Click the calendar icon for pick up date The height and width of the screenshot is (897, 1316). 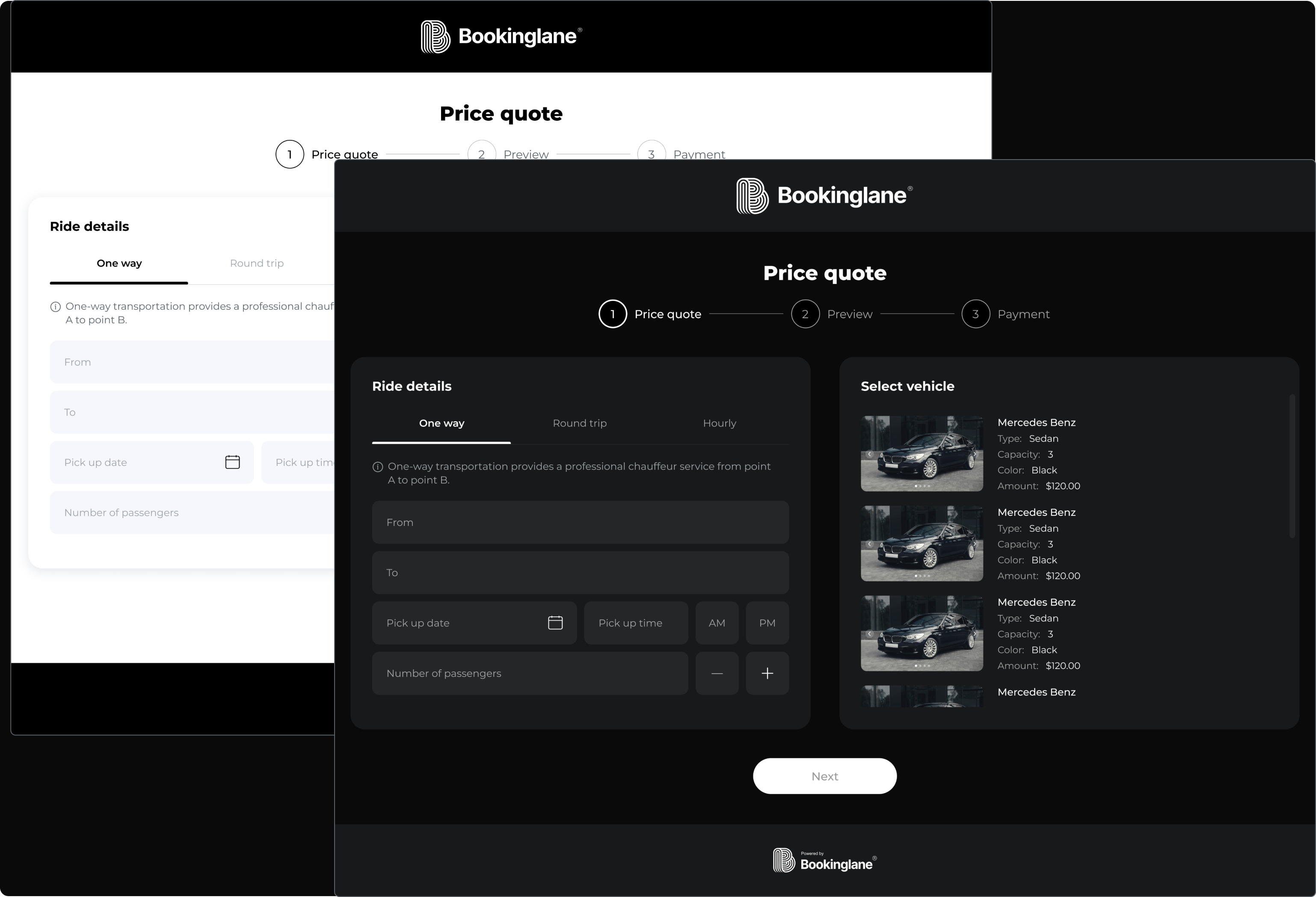[556, 622]
